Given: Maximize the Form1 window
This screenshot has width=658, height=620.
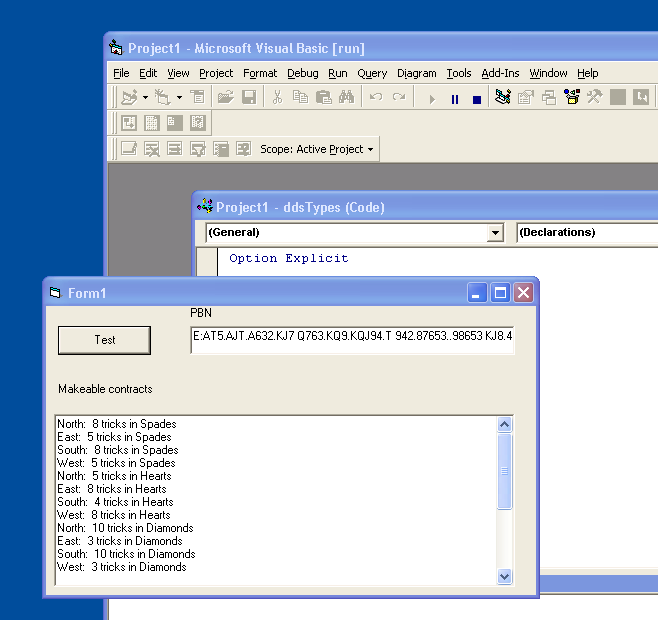Looking at the screenshot, I should pos(500,293).
